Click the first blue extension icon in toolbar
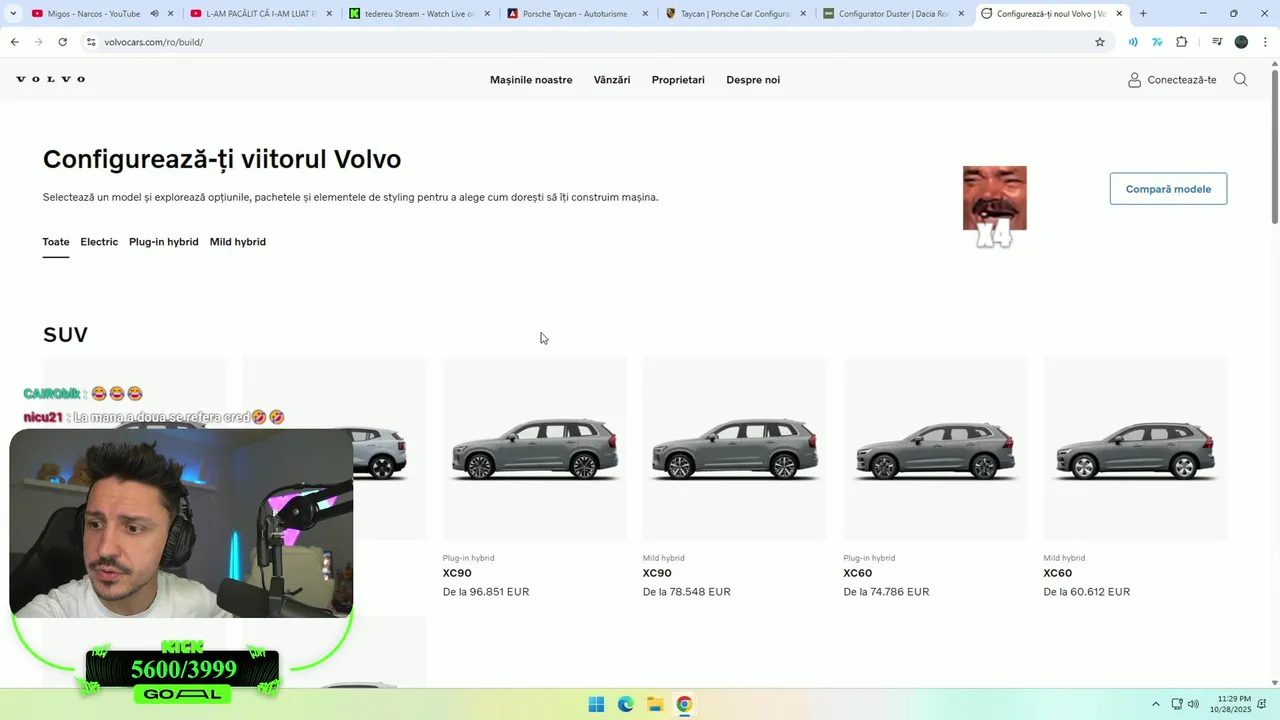 click(x=1133, y=42)
